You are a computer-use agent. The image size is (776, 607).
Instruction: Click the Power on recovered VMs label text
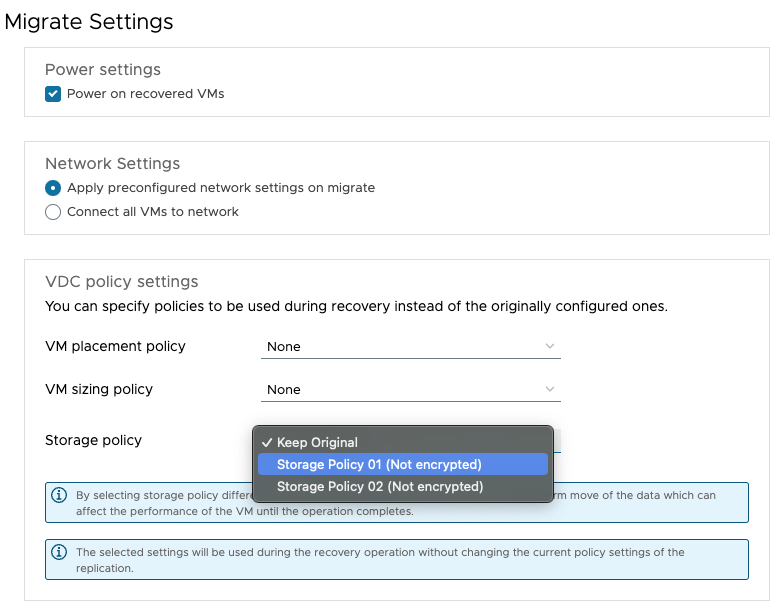tap(145, 94)
